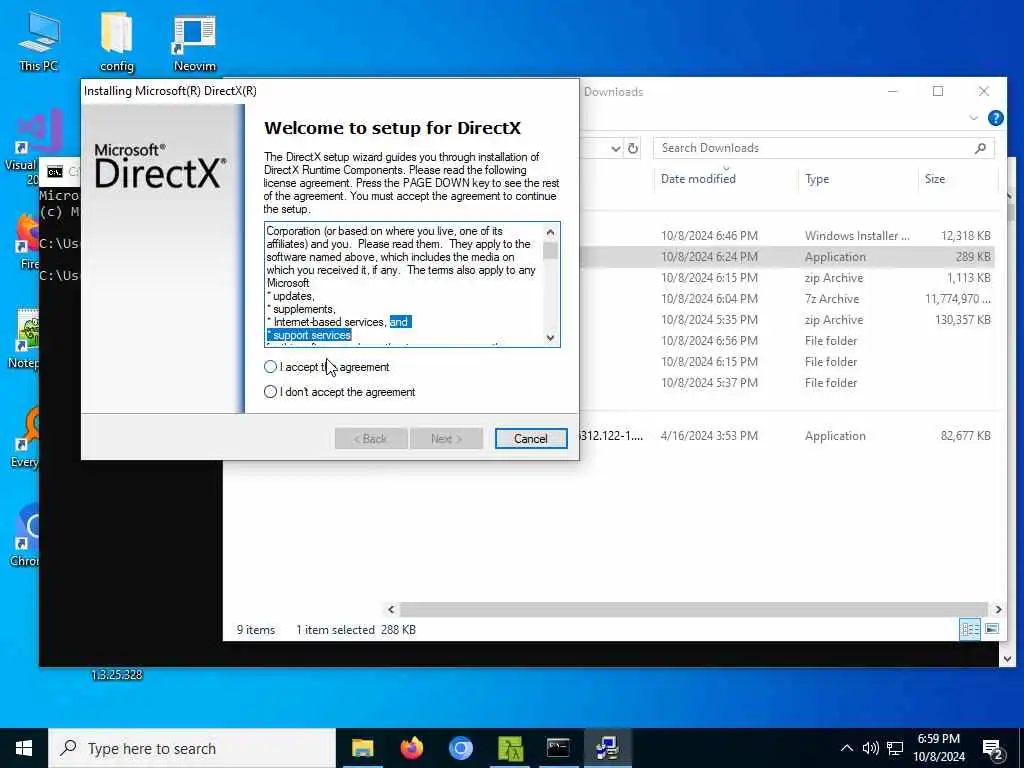Switch to details view layout icon
The image size is (1024, 768).
970,630
